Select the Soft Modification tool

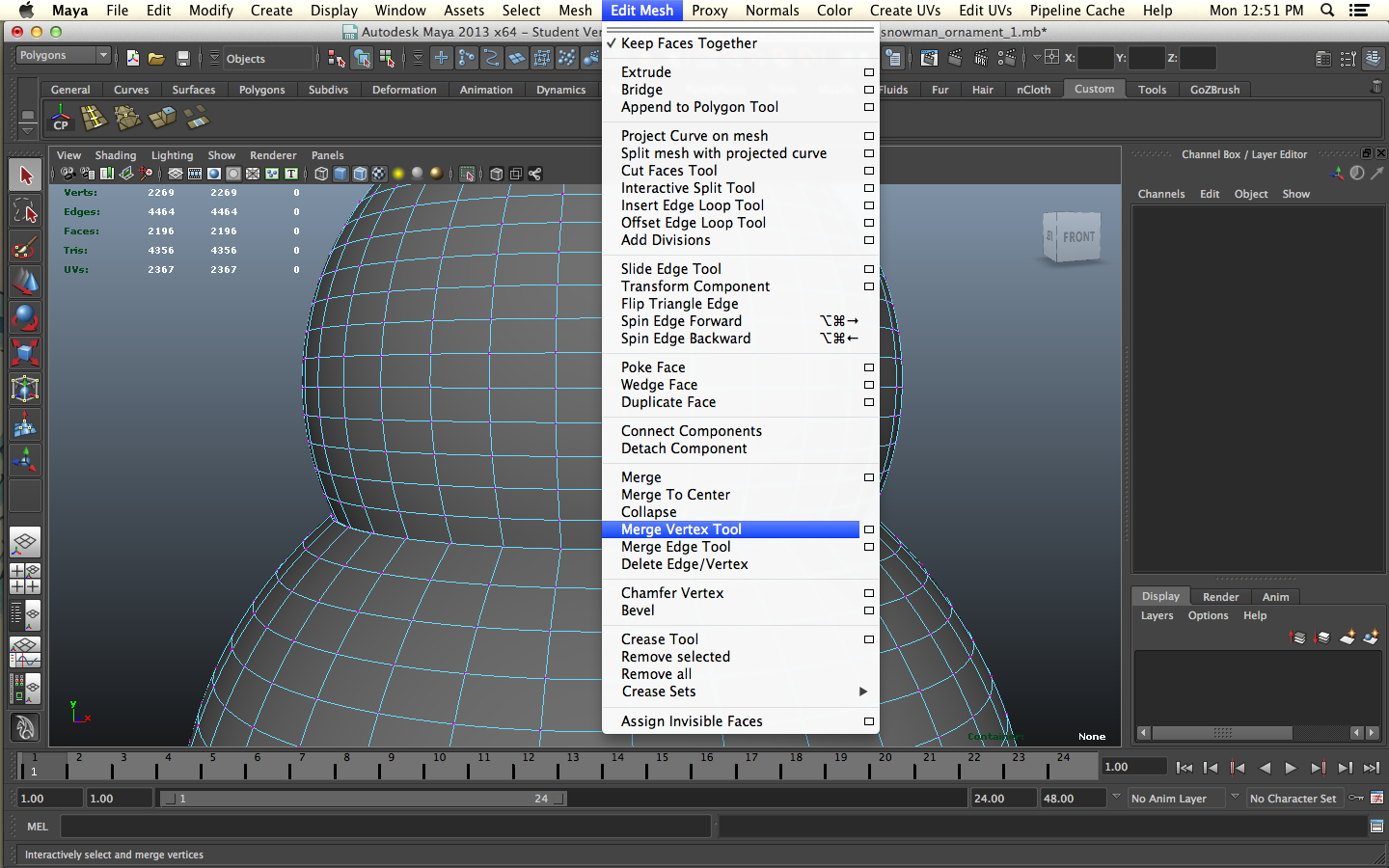(25, 424)
